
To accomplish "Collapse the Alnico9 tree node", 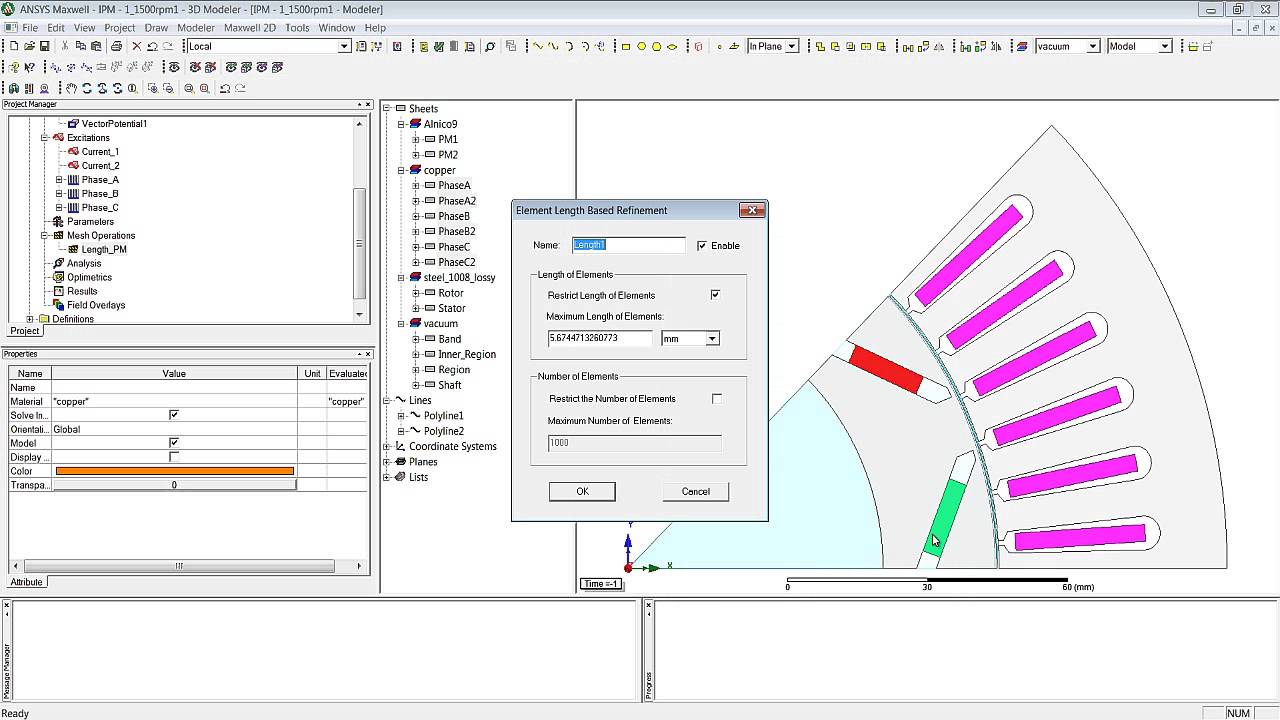I will (401, 124).
